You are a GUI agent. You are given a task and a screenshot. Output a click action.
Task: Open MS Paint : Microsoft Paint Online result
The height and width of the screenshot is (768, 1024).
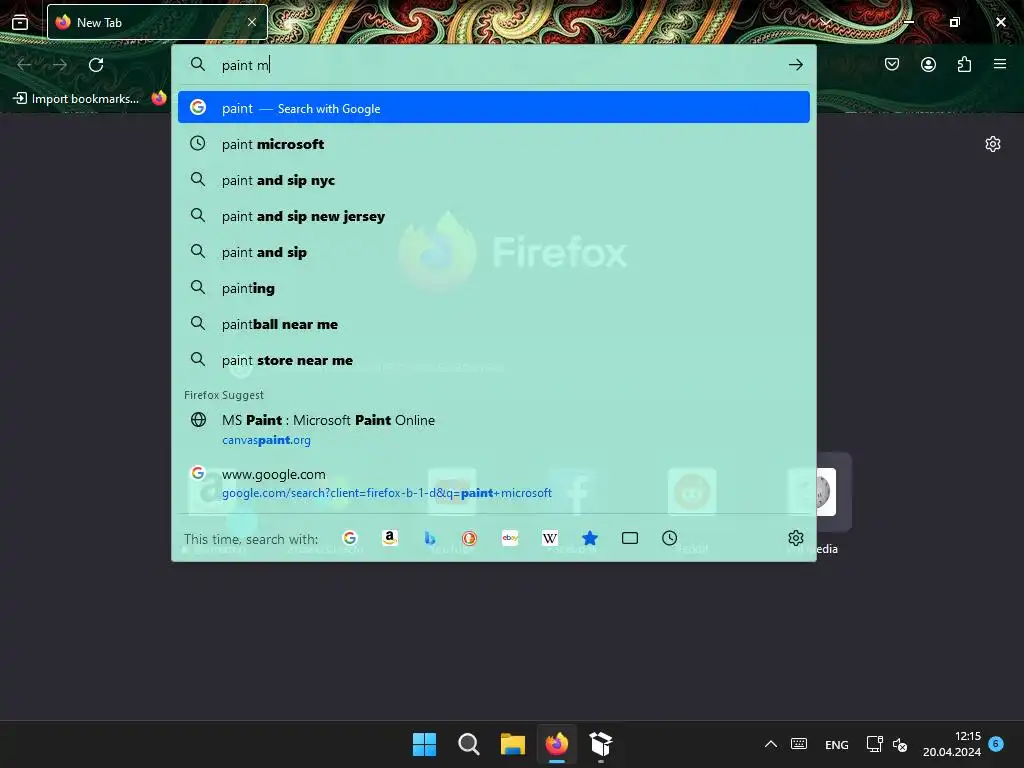(494, 429)
